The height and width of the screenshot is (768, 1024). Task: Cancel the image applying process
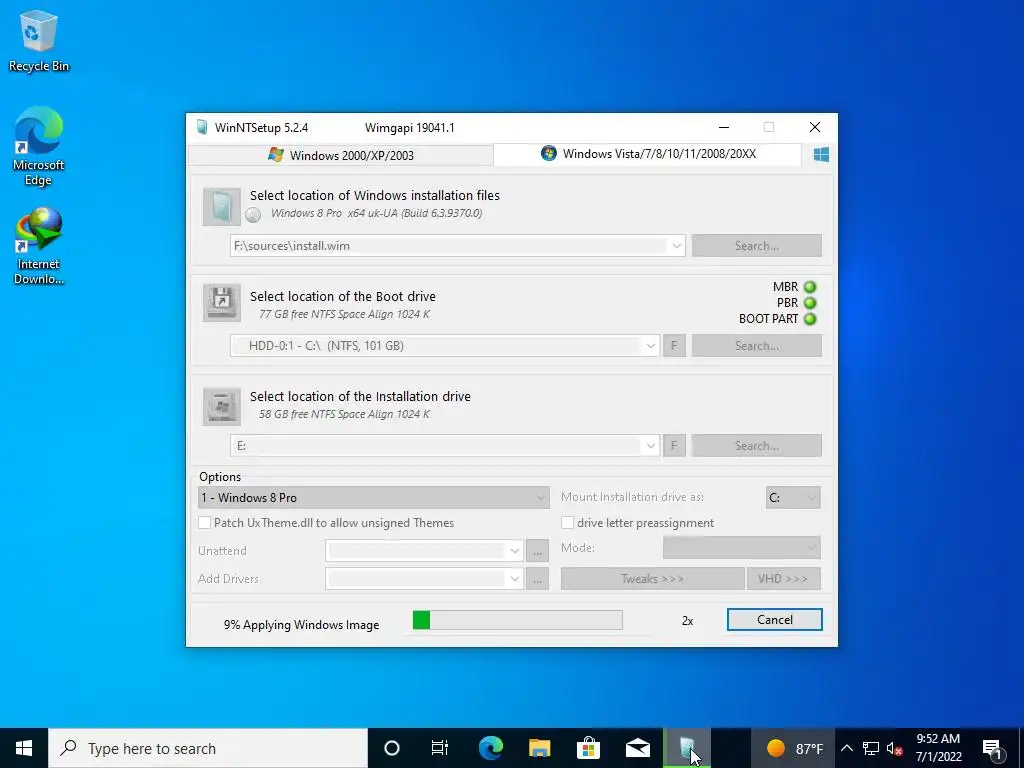point(775,620)
